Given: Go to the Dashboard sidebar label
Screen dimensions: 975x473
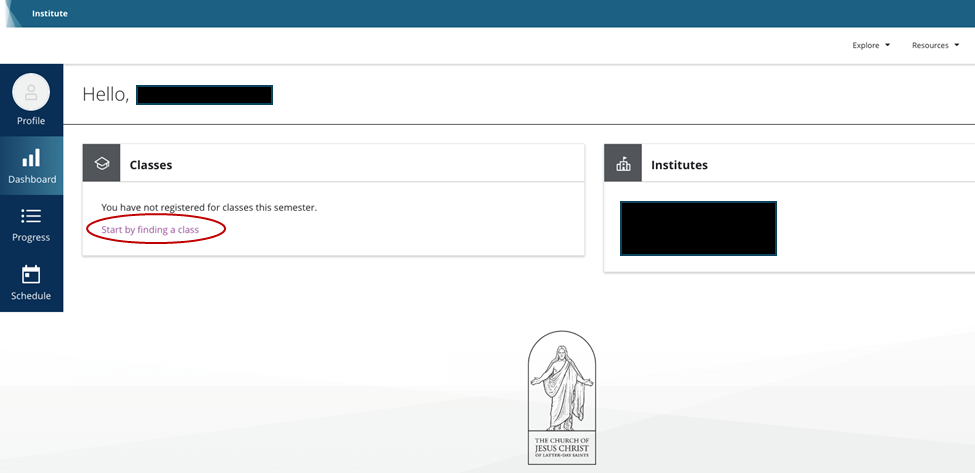Looking at the screenshot, I should (x=32, y=180).
